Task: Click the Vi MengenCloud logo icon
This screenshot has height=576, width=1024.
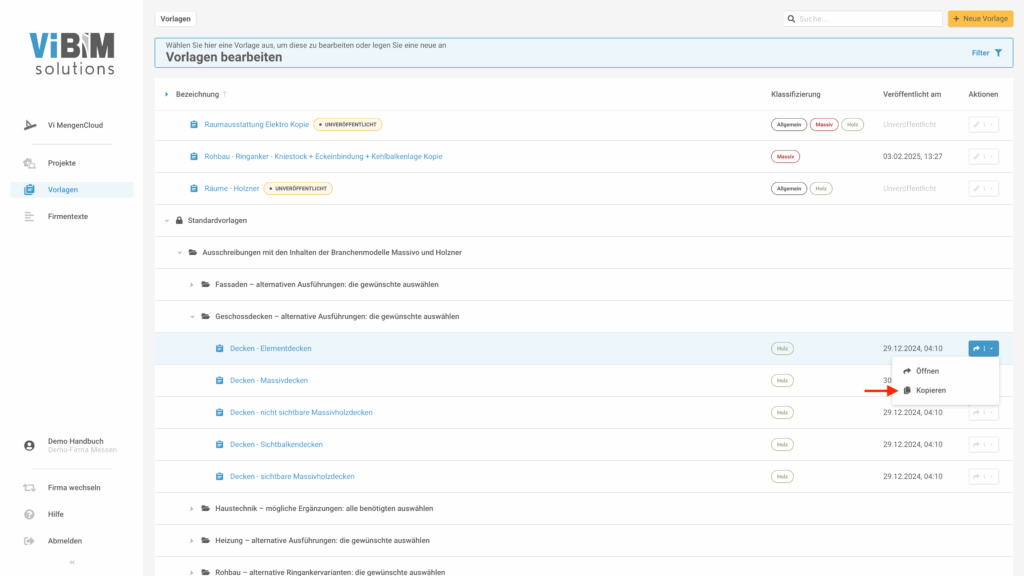Action: click(x=29, y=126)
